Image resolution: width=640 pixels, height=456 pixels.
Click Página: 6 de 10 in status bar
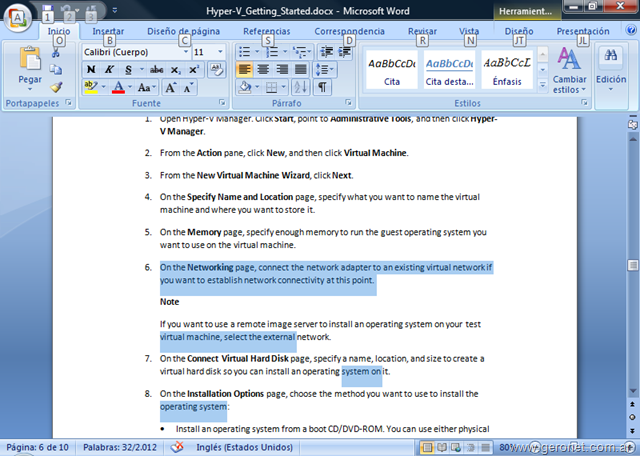(x=37, y=447)
